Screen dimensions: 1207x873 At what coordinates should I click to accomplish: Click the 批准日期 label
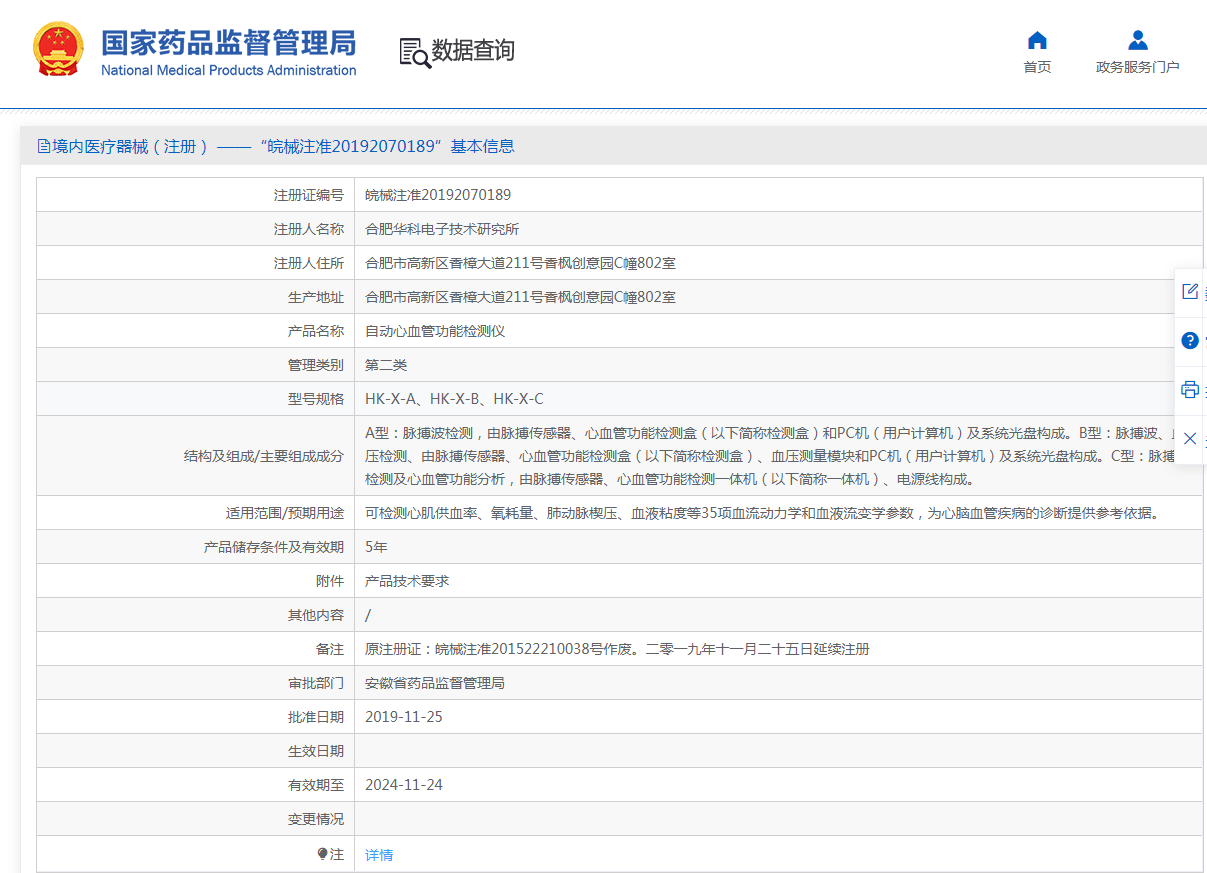pos(316,717)
